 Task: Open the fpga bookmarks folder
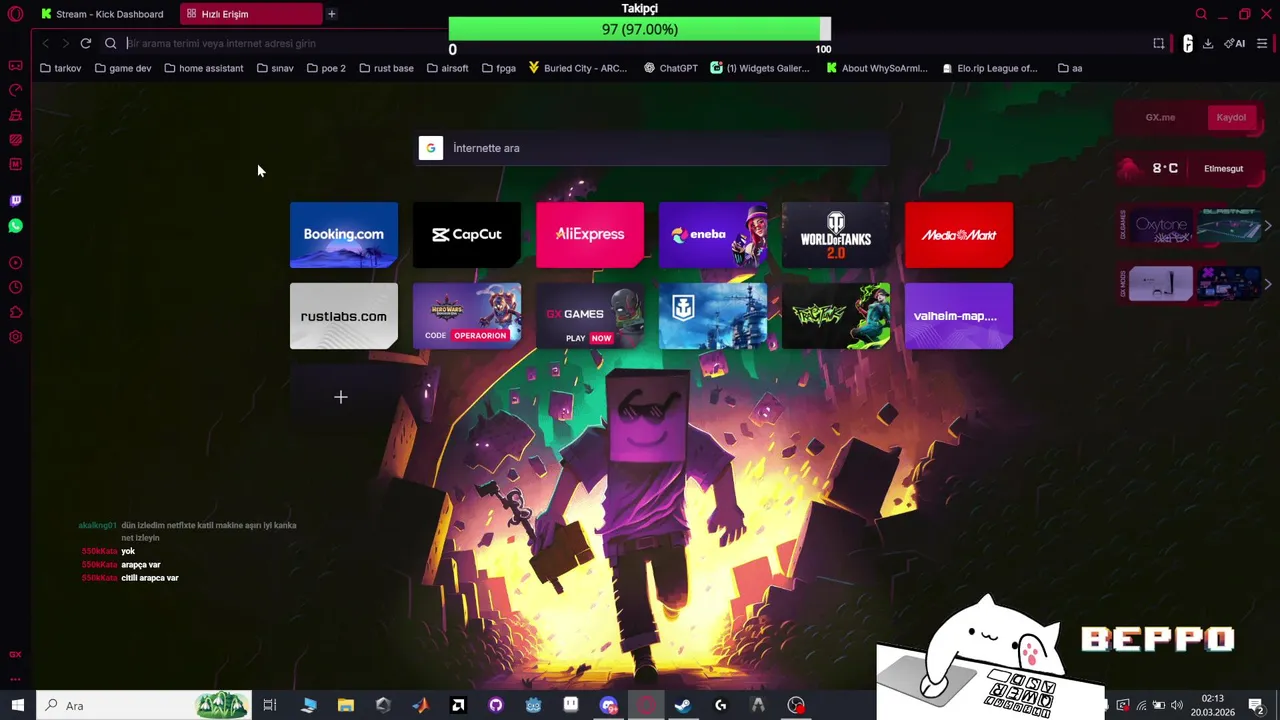pyautogui.click(x=499, y=68)
